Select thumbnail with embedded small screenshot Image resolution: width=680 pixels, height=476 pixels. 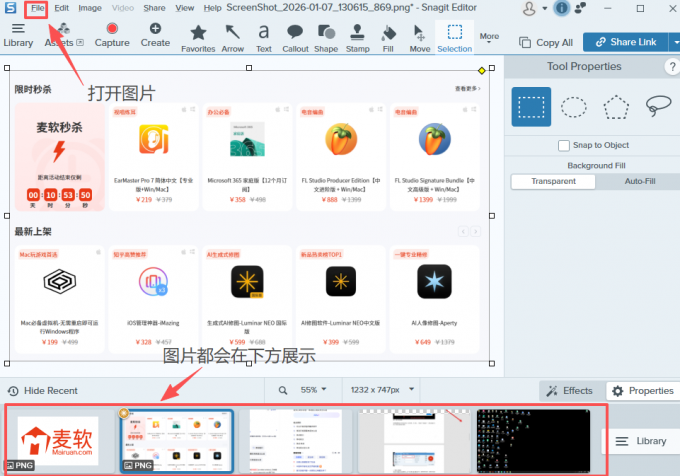click(x=414, y=441)
